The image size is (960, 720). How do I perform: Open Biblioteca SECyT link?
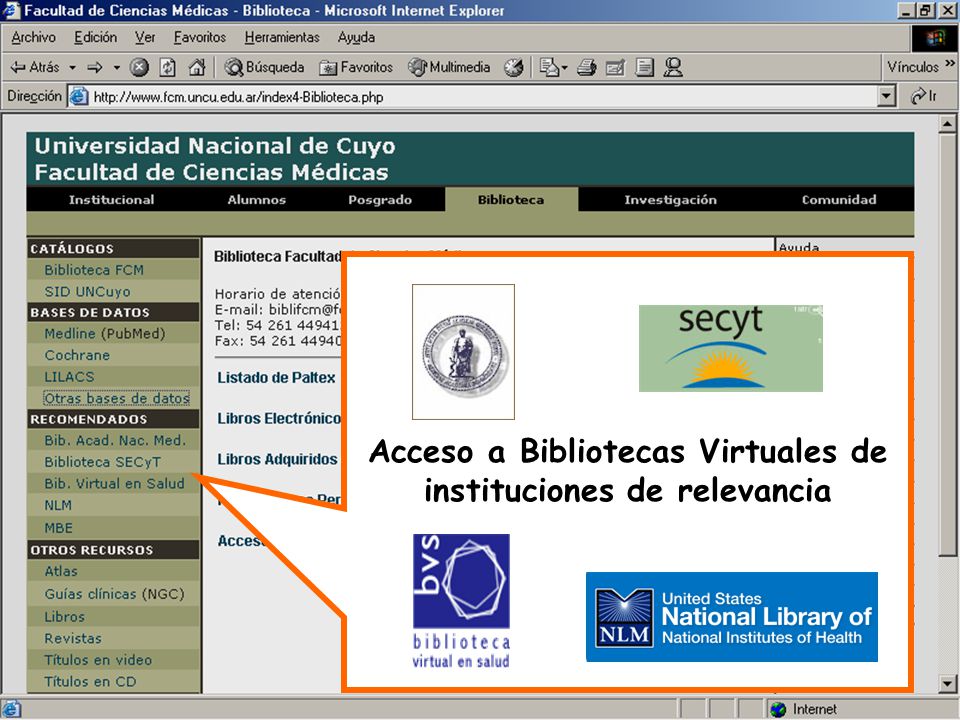coord(103,462)
